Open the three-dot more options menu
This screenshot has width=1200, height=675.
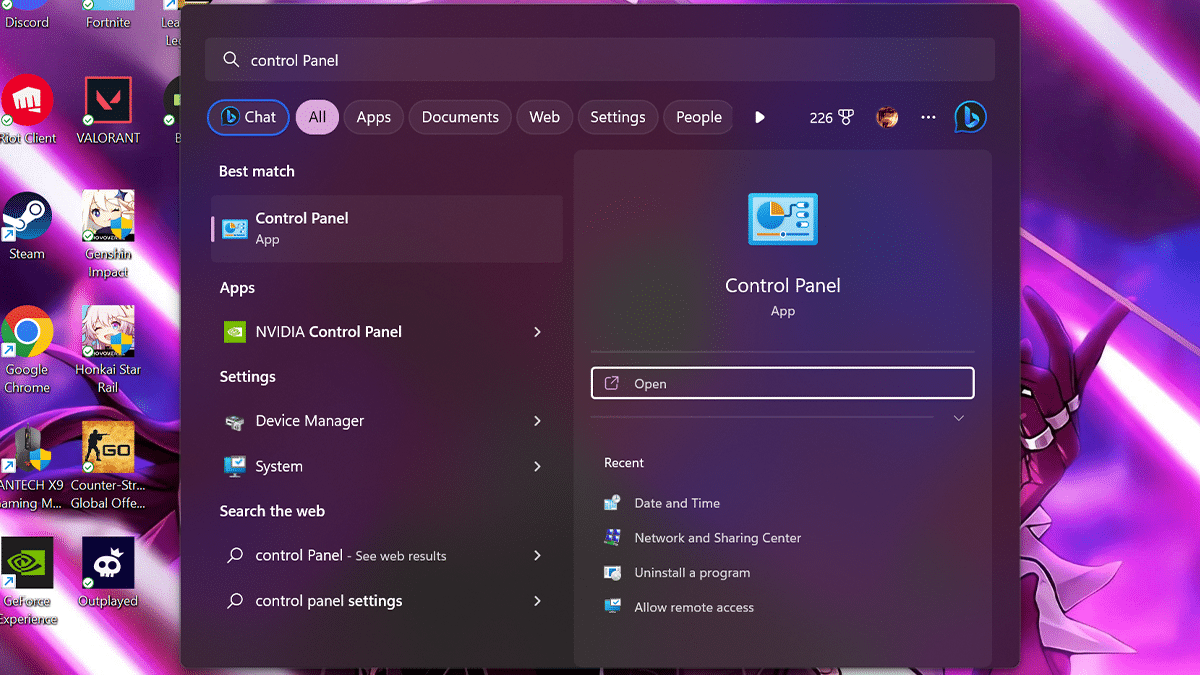928,117
